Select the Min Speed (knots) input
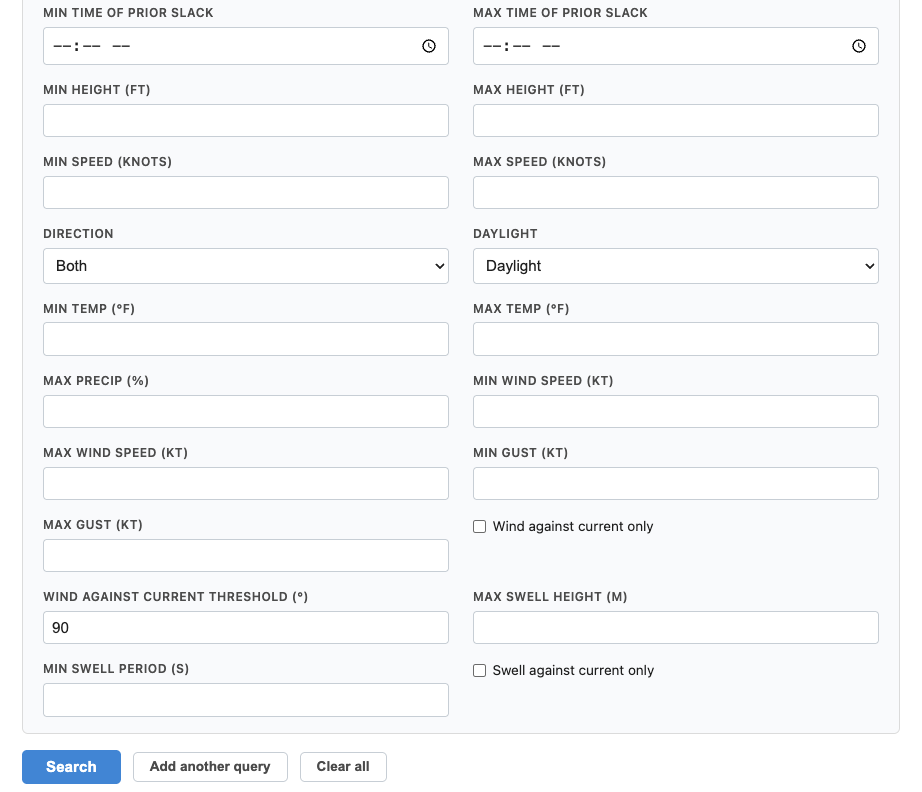 [x=246, y=192]
